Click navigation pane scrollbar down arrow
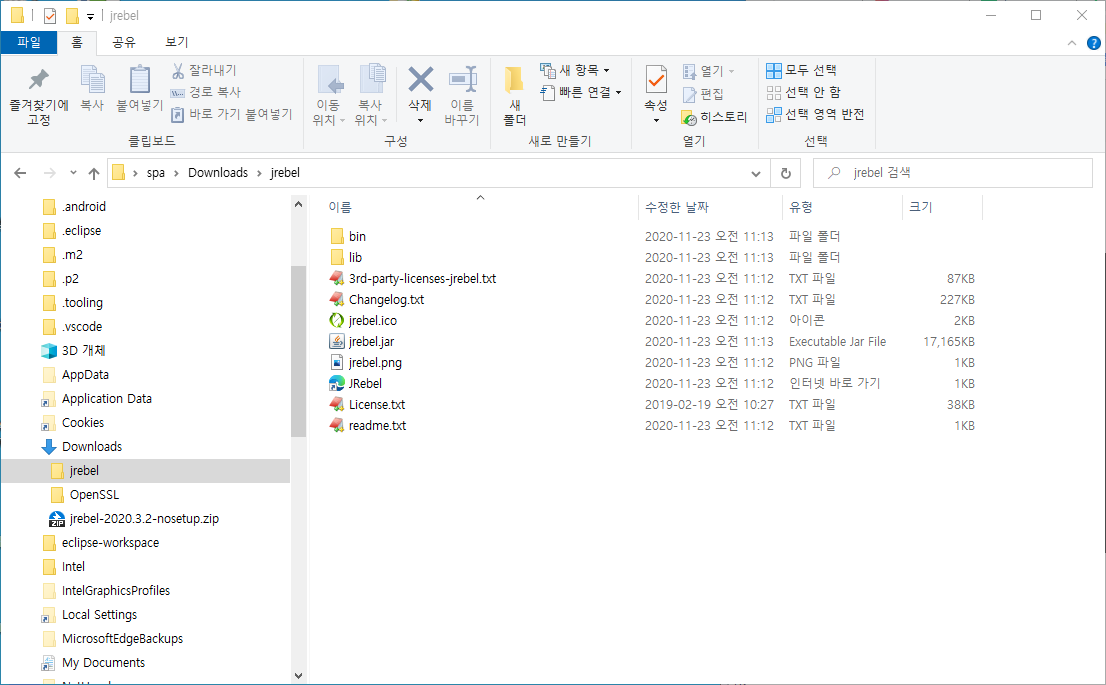Viewport: 1106px width, 685px height. [298, 675]
